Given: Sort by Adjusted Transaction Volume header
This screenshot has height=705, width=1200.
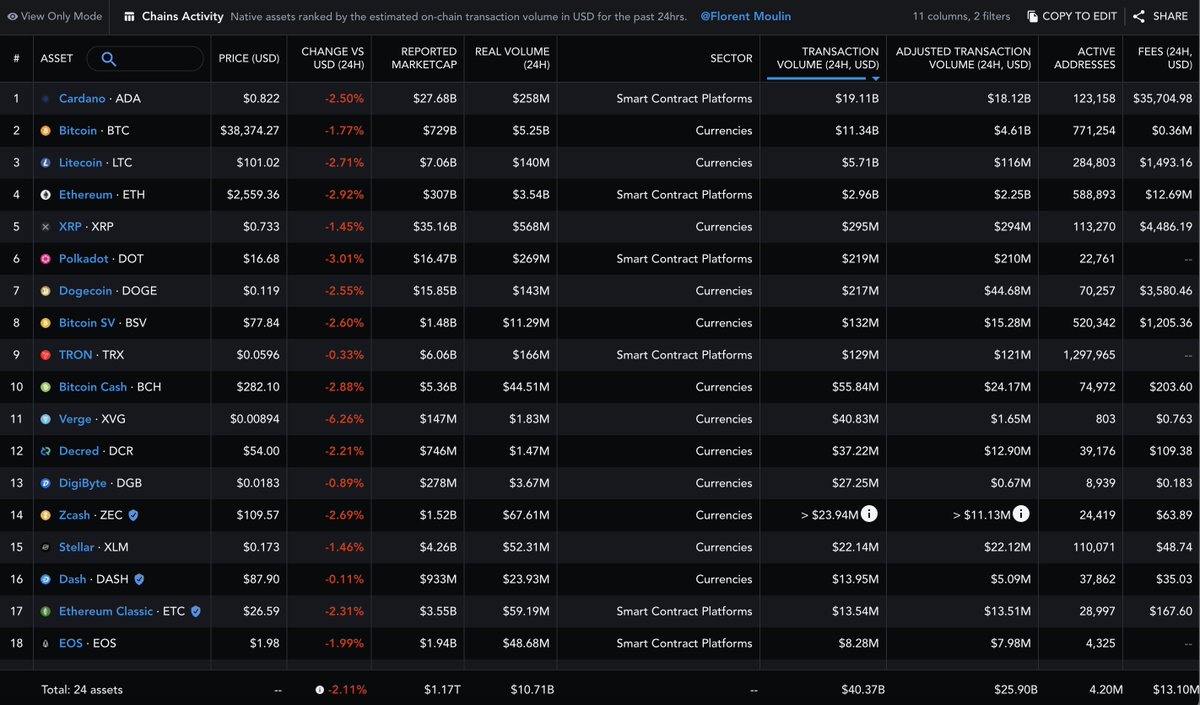Looking at the screenshot, I should [963, 58].
